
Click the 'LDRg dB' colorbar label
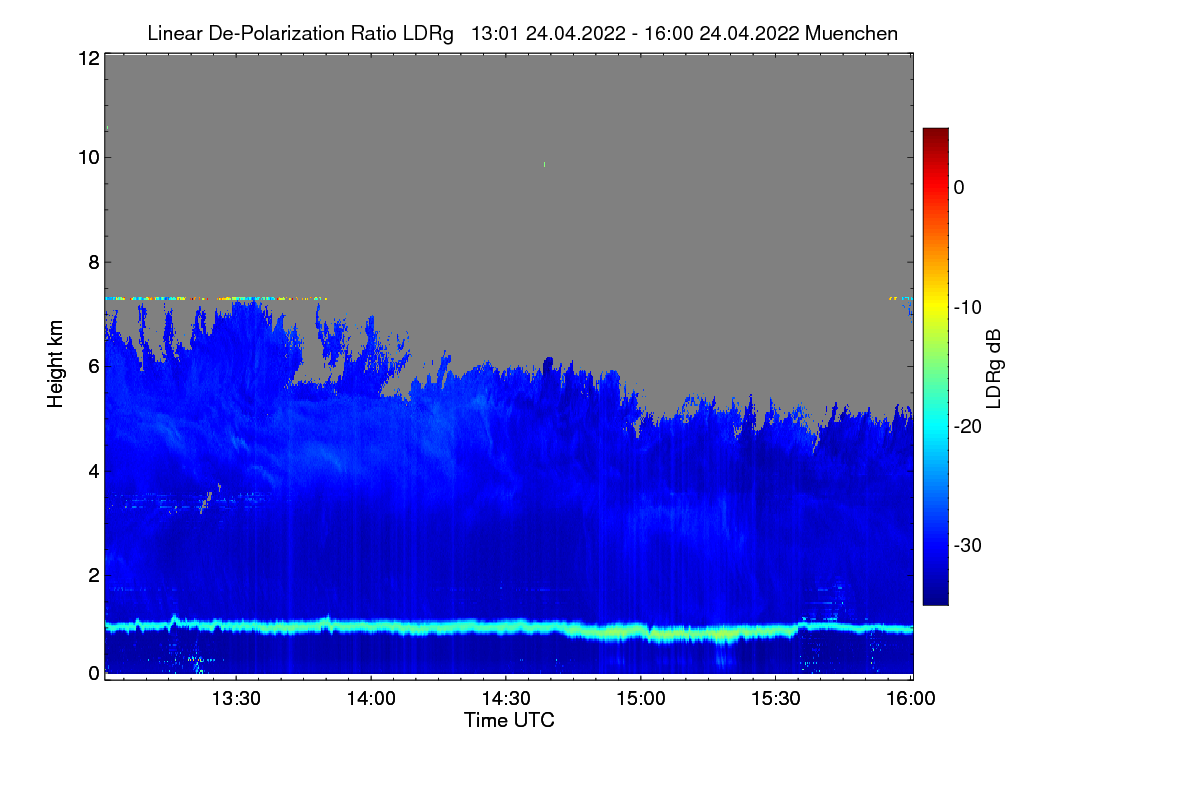click(993, 369)
